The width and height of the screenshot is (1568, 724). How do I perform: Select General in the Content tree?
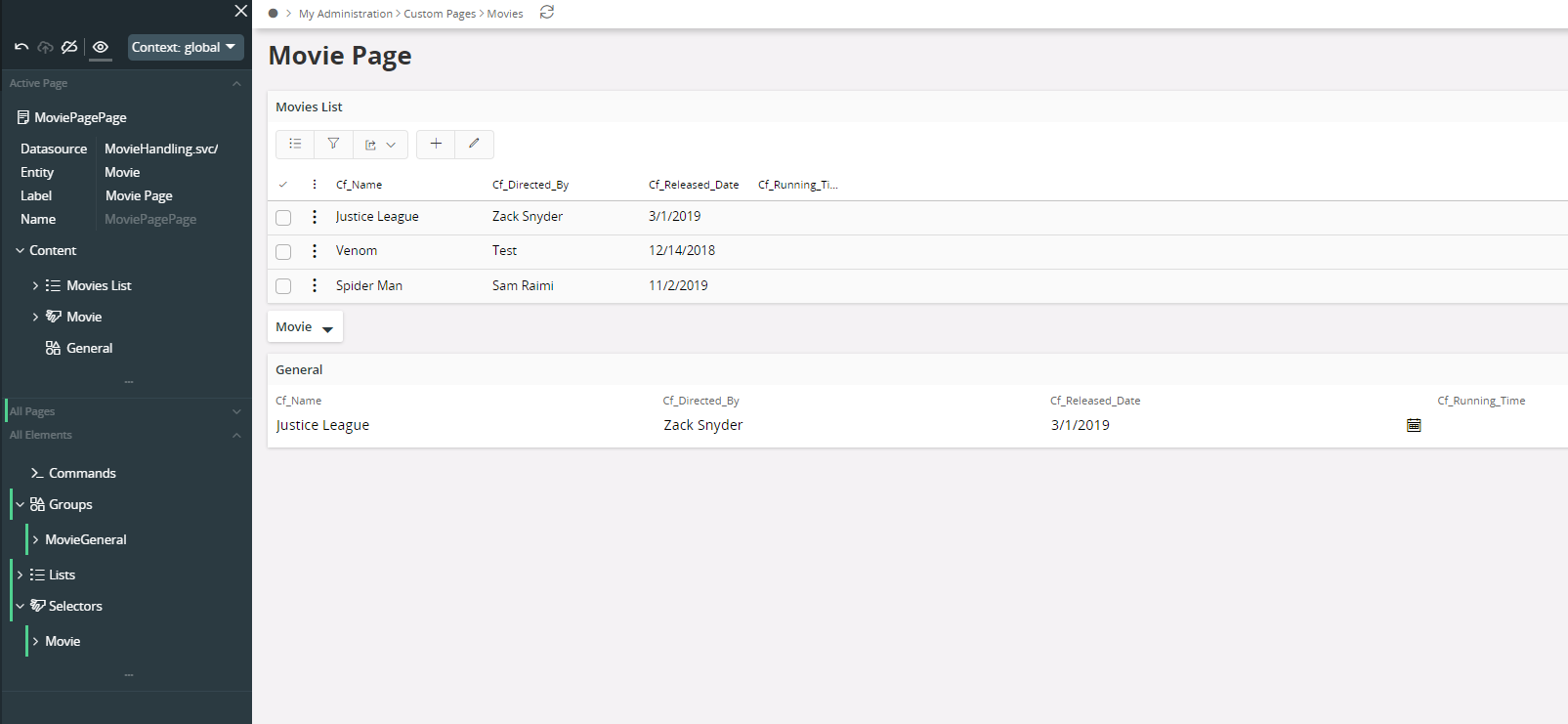pos(89,348)
